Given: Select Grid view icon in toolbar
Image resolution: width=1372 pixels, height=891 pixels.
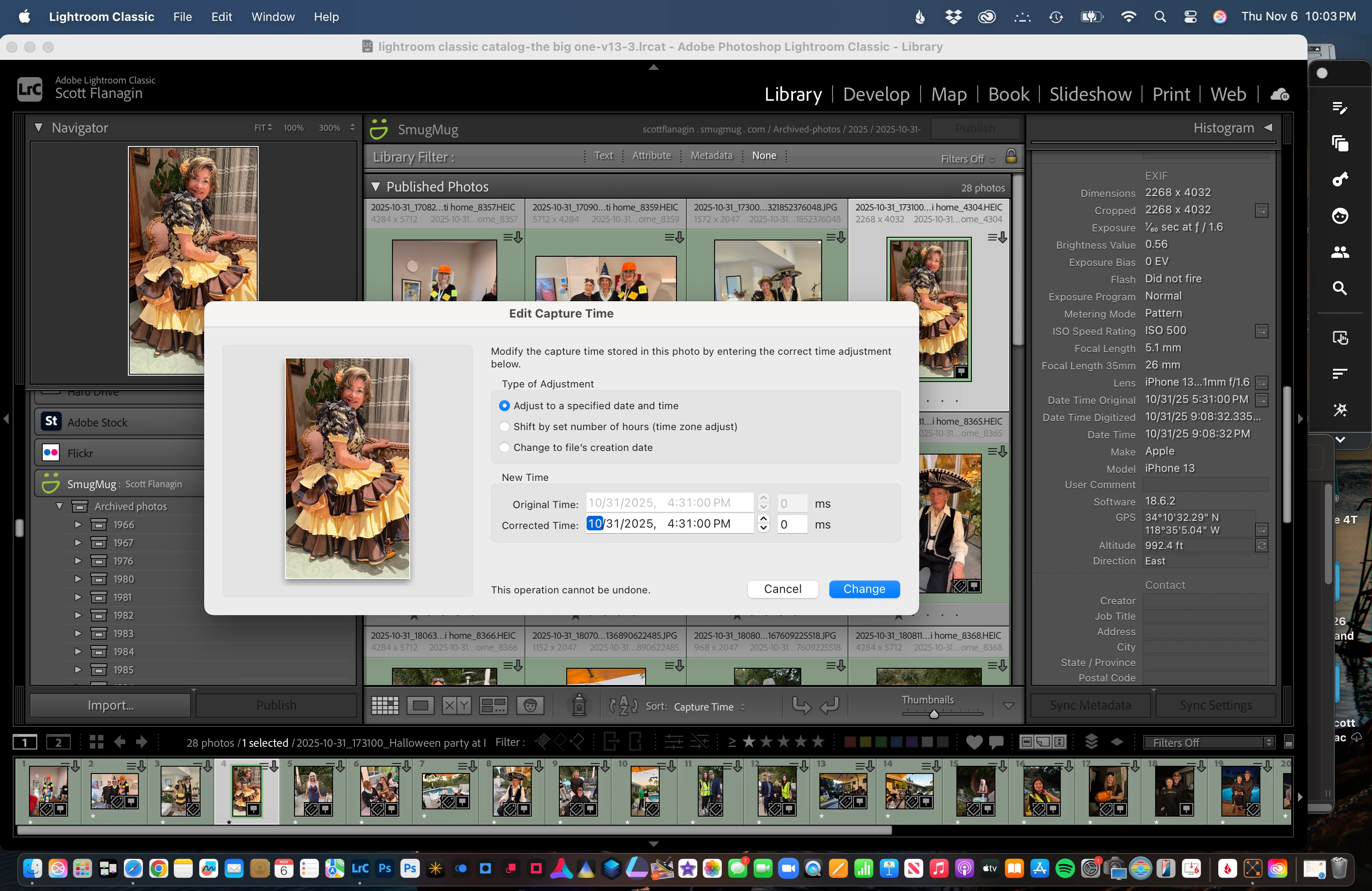Looking at the screenshot, I should click(384, 705).
